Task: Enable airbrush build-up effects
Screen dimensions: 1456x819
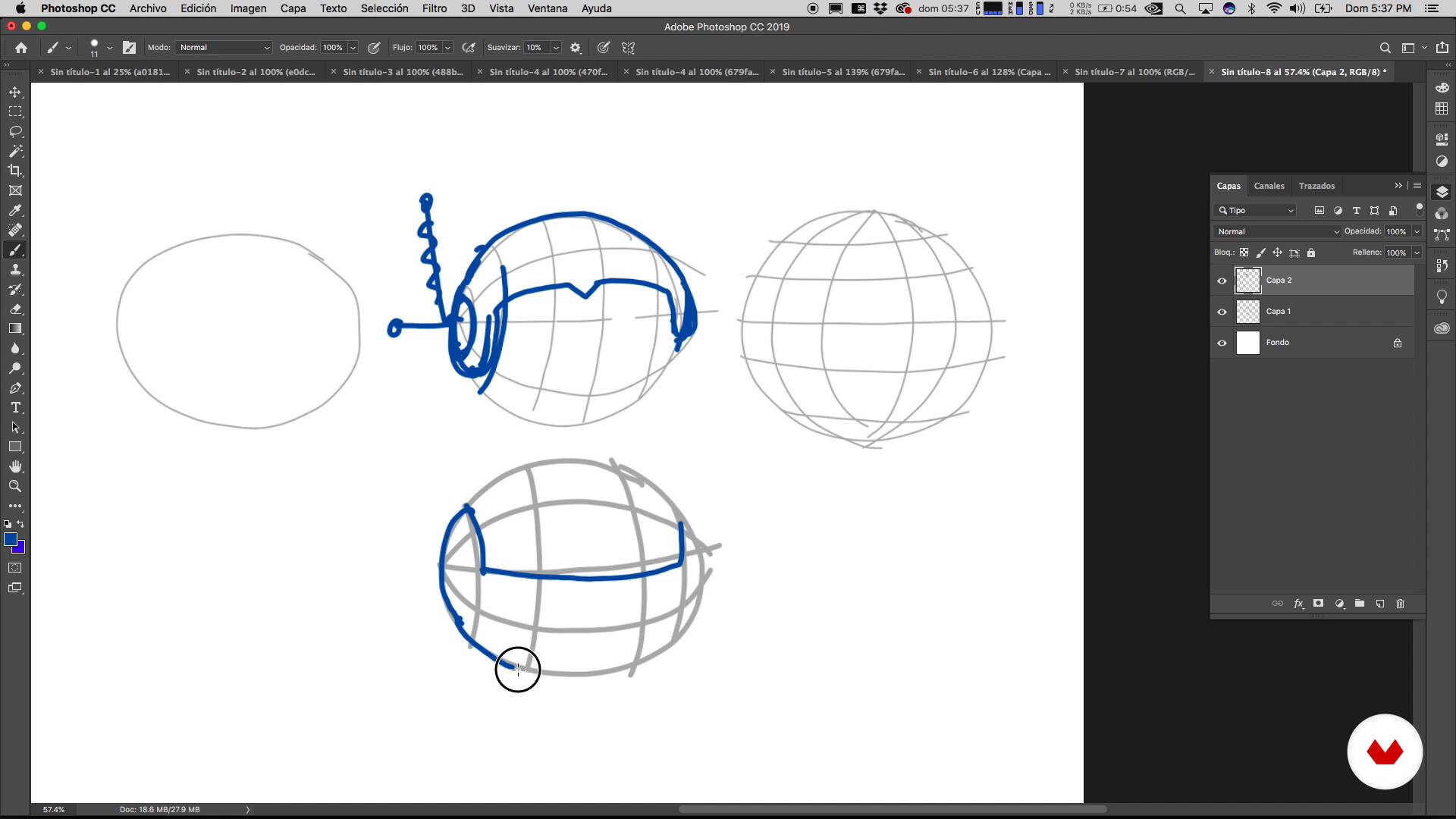Action: pyautogui.click(x=469, y=48)
